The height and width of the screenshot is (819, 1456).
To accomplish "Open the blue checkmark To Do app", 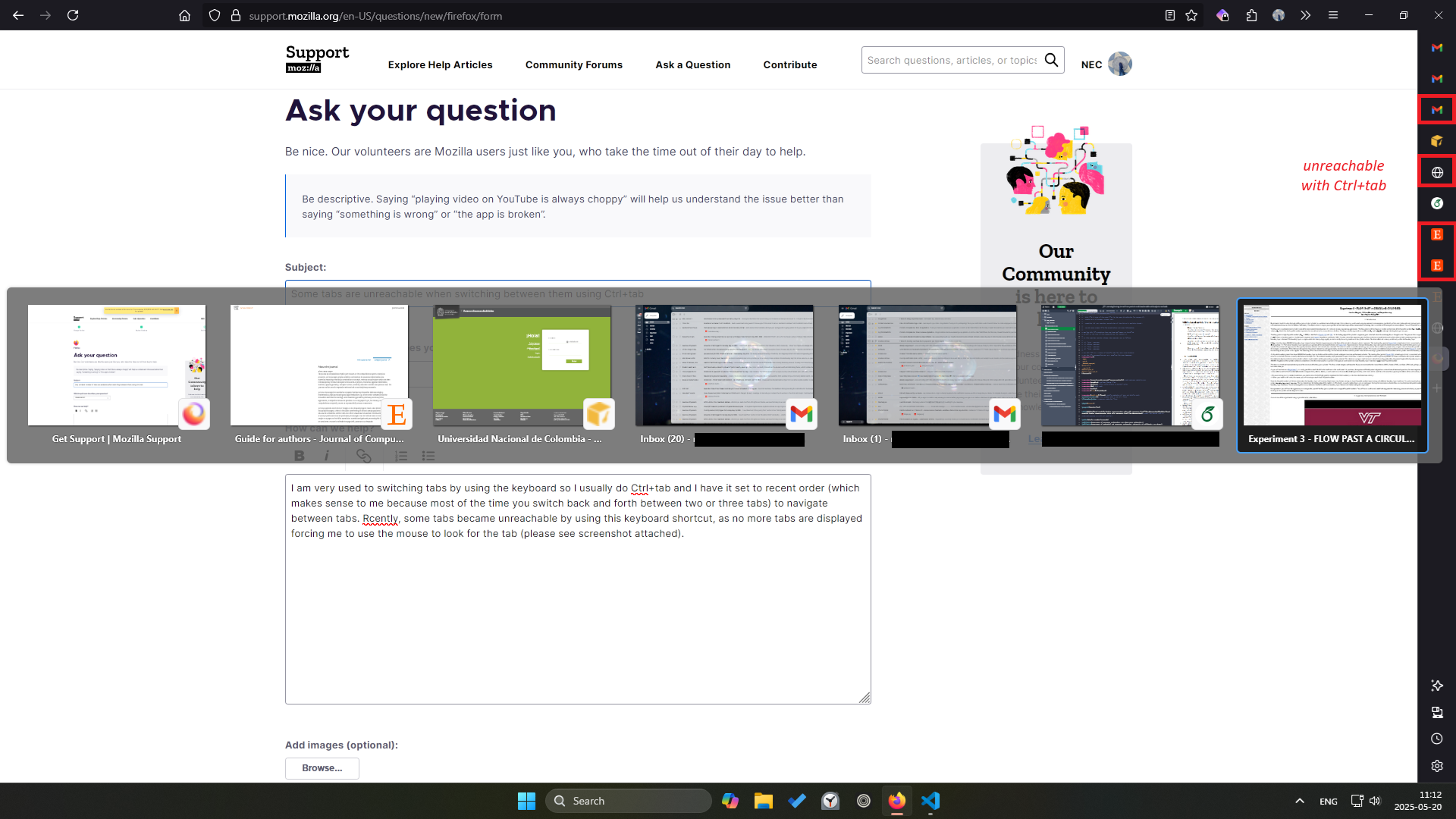I will point(797,801).
